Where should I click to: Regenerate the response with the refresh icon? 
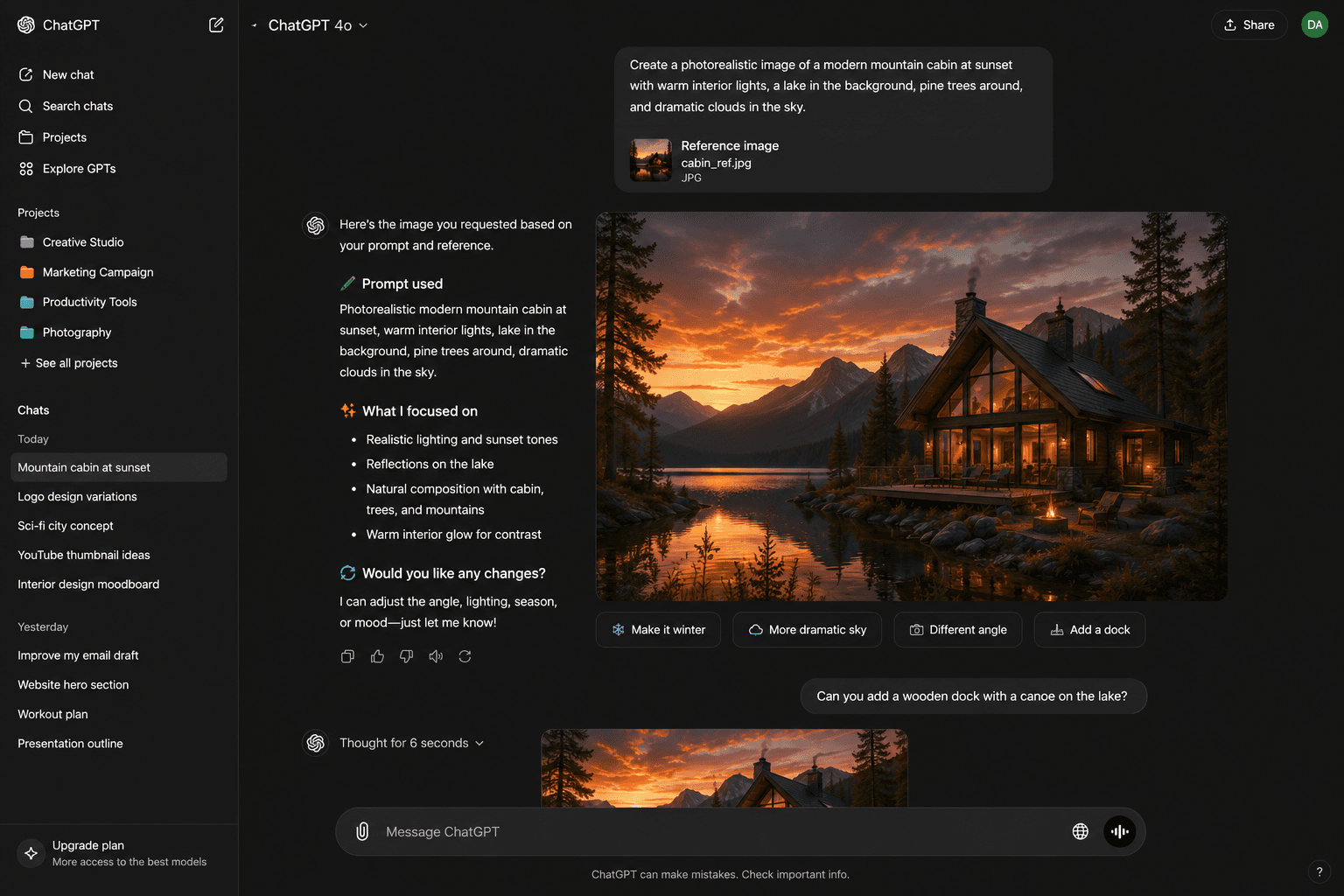tap(465, 656)
